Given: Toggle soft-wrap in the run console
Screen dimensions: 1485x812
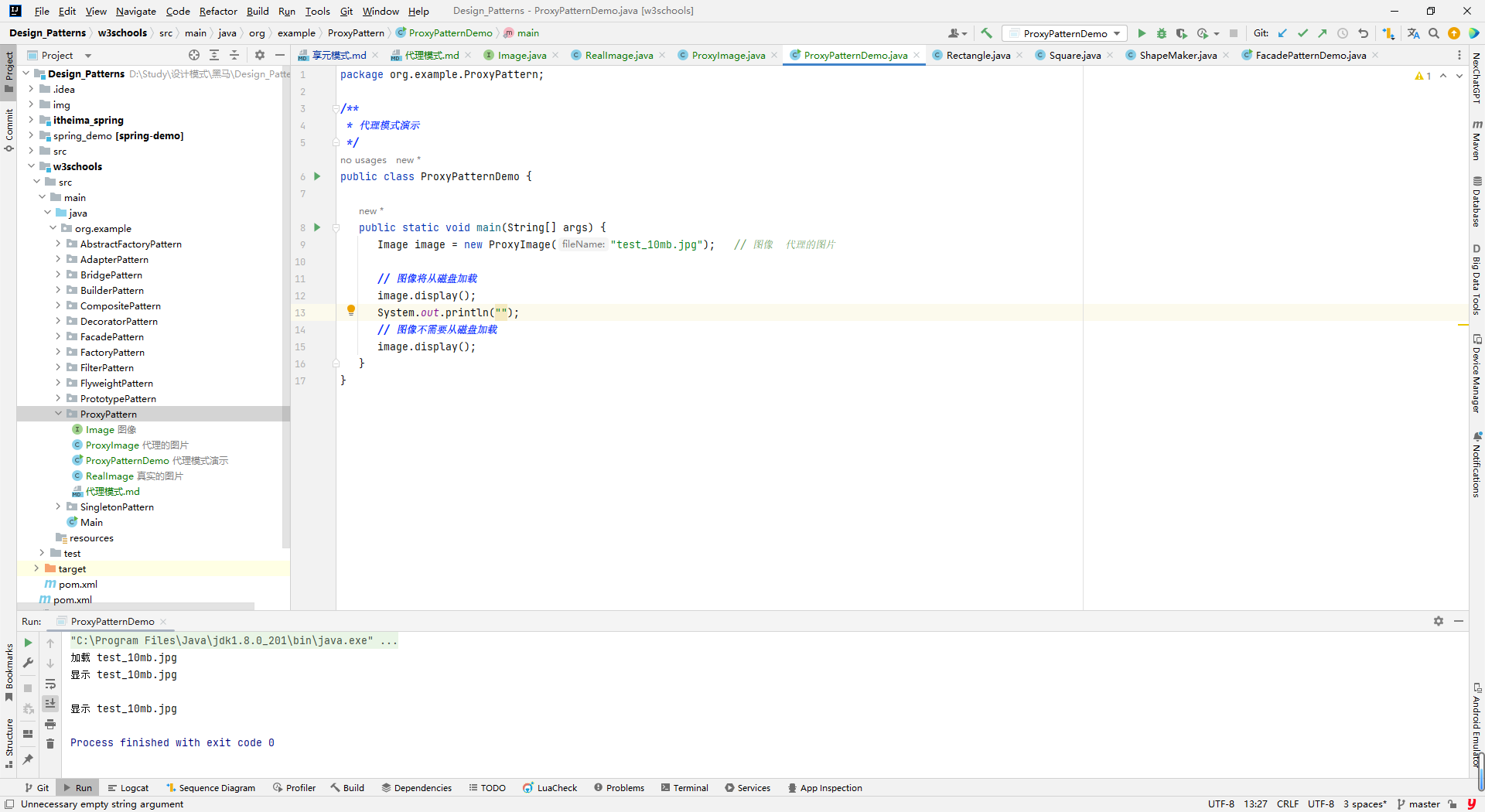Looking at the screenshot, I should tap(50, 684).
